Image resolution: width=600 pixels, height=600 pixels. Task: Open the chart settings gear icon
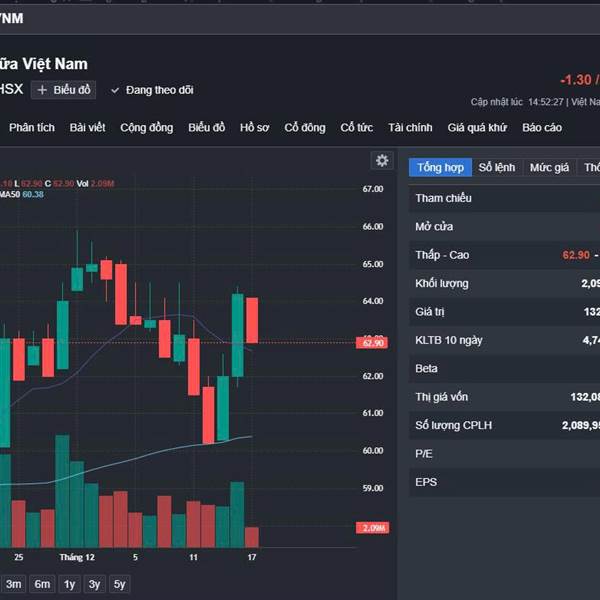(x=381, y=161)
